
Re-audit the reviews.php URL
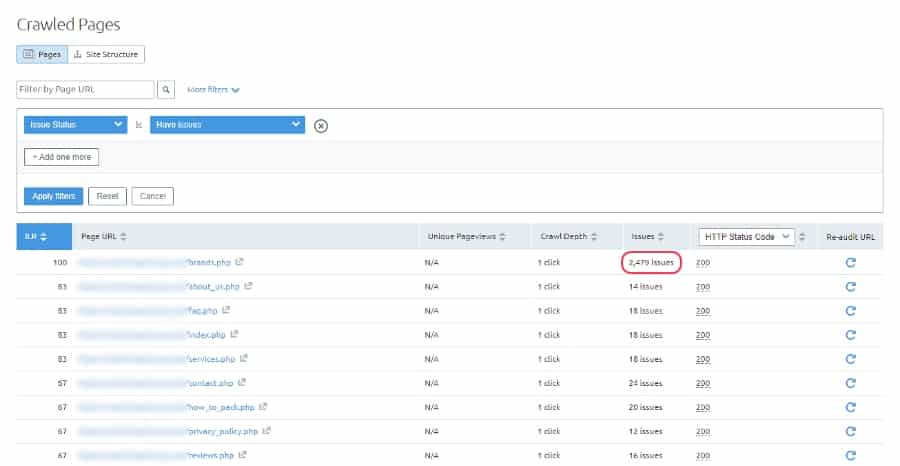click(851, 455)
